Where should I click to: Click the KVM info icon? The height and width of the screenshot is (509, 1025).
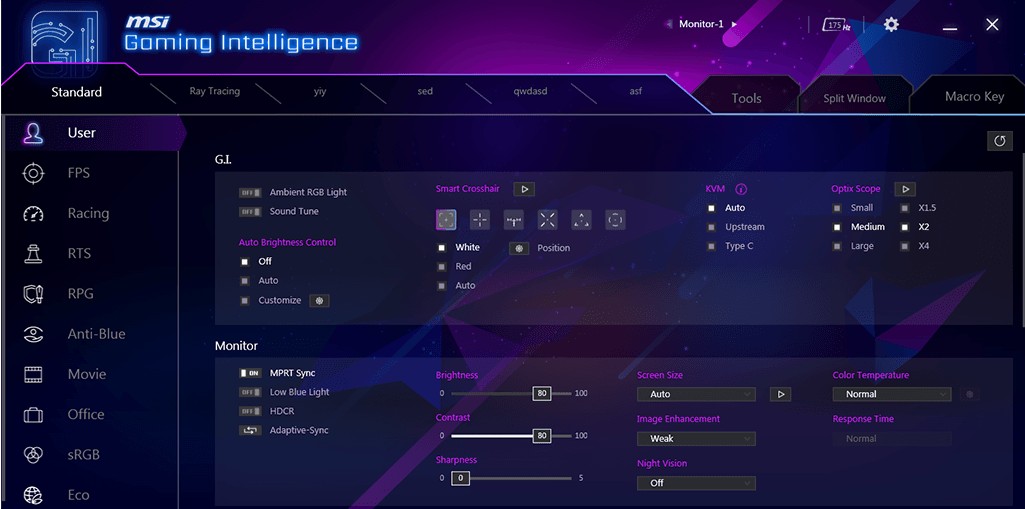[x=741, y=189]
